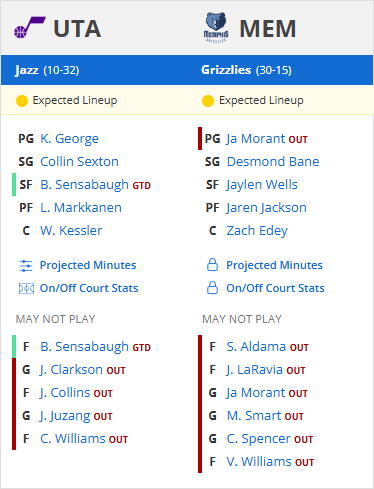View L. Markkanen in Jazz lineup
The height and width of the screenshot is (489, 374).
(81, 208)
